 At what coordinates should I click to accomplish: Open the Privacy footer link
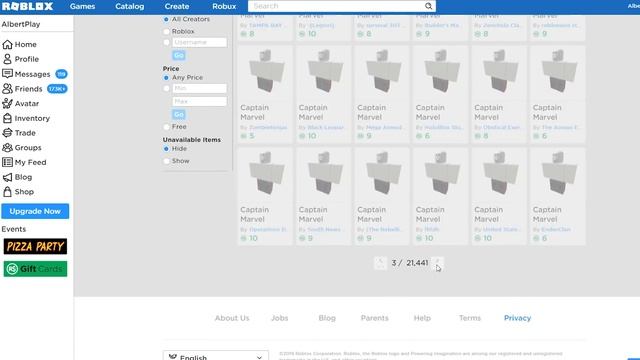[517, 318]
